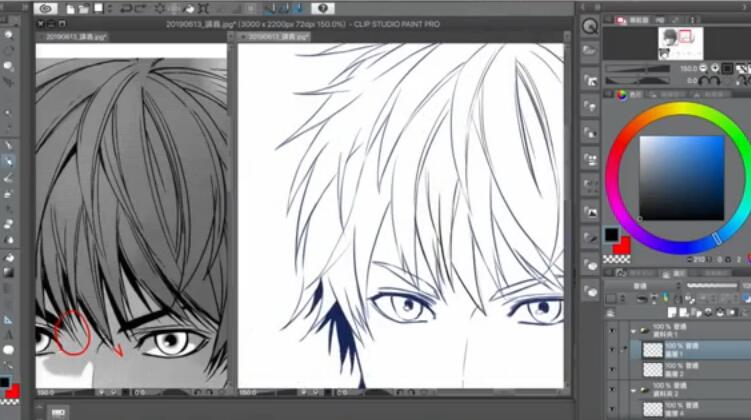Toggle visibility of the highlighted Layer 1
This screenshot has height=420, width=751.
point(612,350)
